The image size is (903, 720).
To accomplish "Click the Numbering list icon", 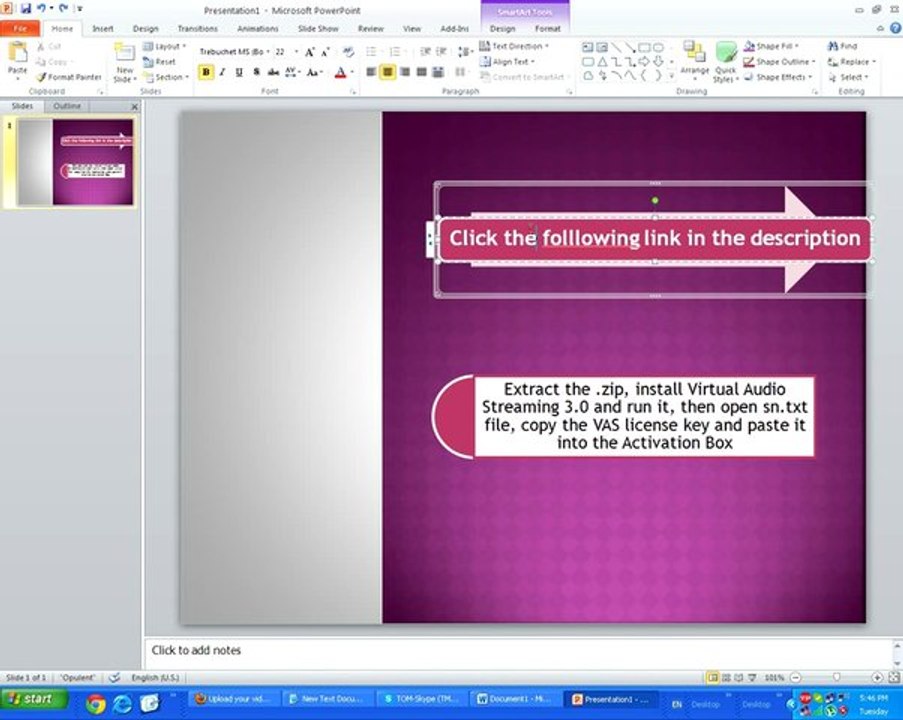I will pyautogui.click(x=395, y=52).
